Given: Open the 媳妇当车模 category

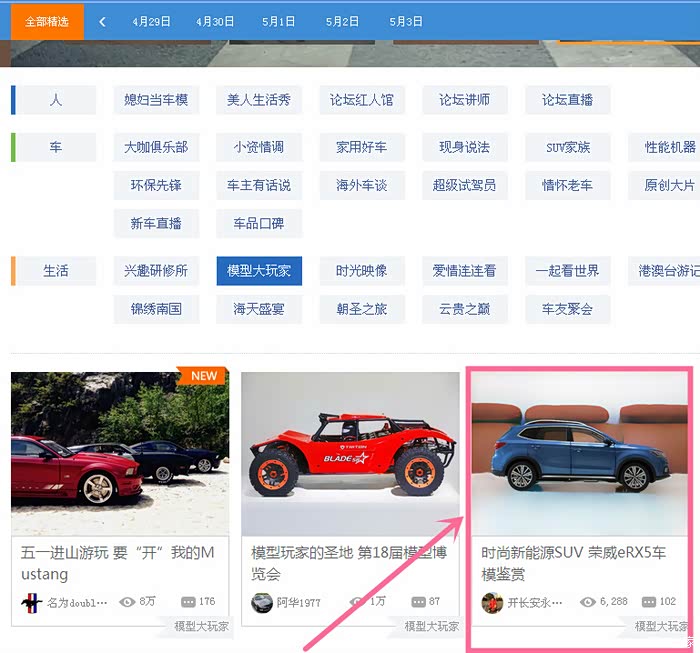Looking at the screenshot, I should [x=156, y=100].
